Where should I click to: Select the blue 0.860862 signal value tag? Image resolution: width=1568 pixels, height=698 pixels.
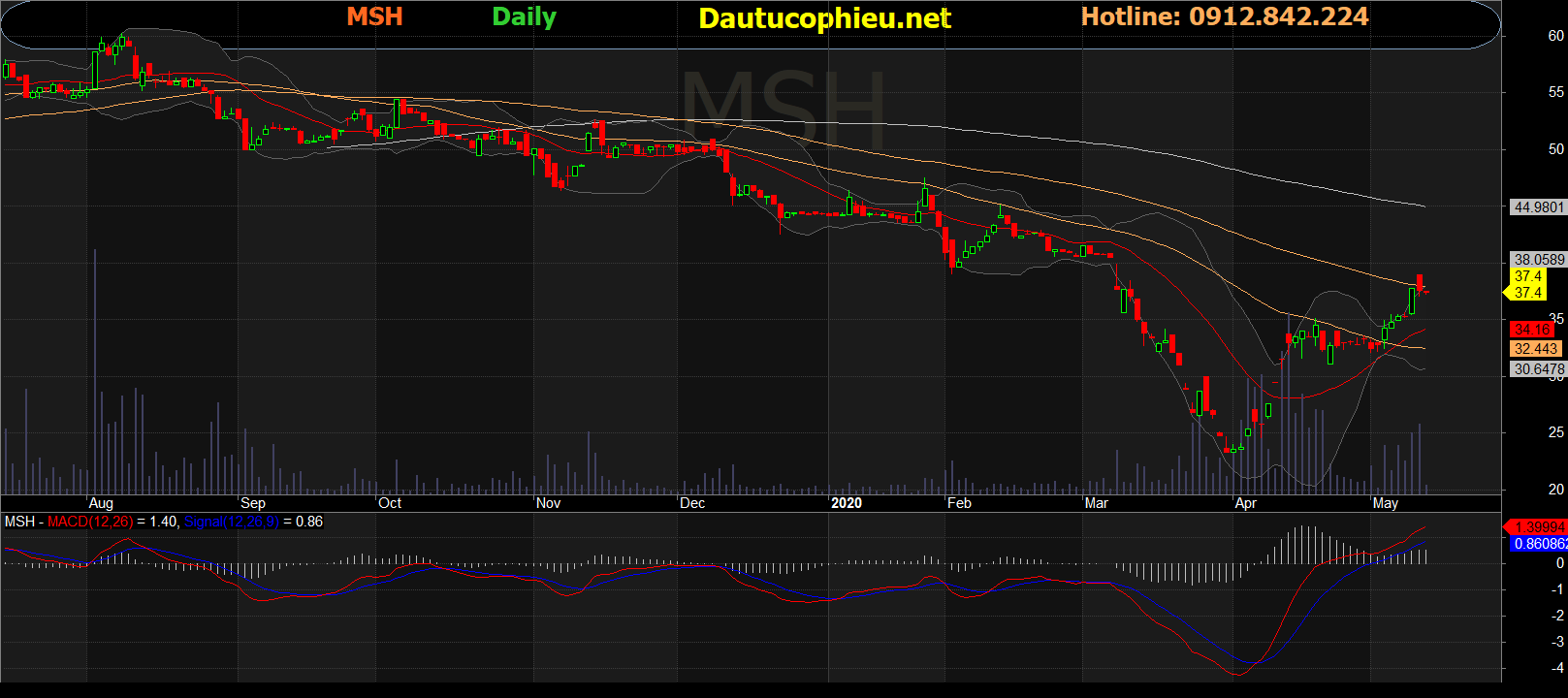coord(1539,544)
